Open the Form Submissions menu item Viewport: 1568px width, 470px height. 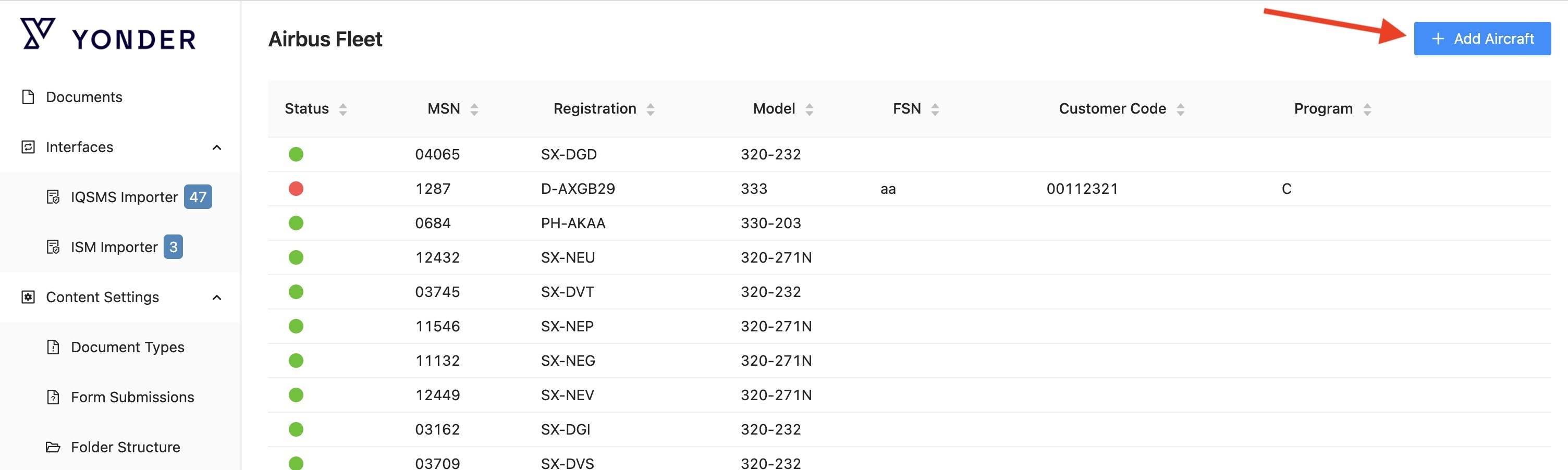point(132,397)
